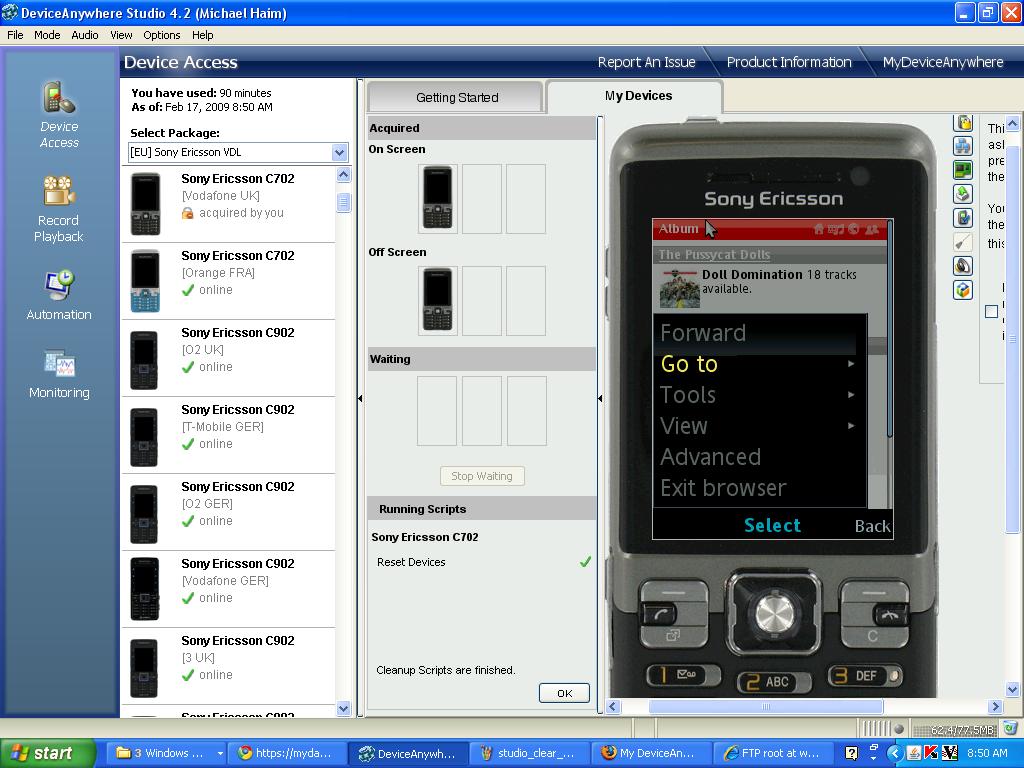Click the Stop Waiting button

coord(482,476)
